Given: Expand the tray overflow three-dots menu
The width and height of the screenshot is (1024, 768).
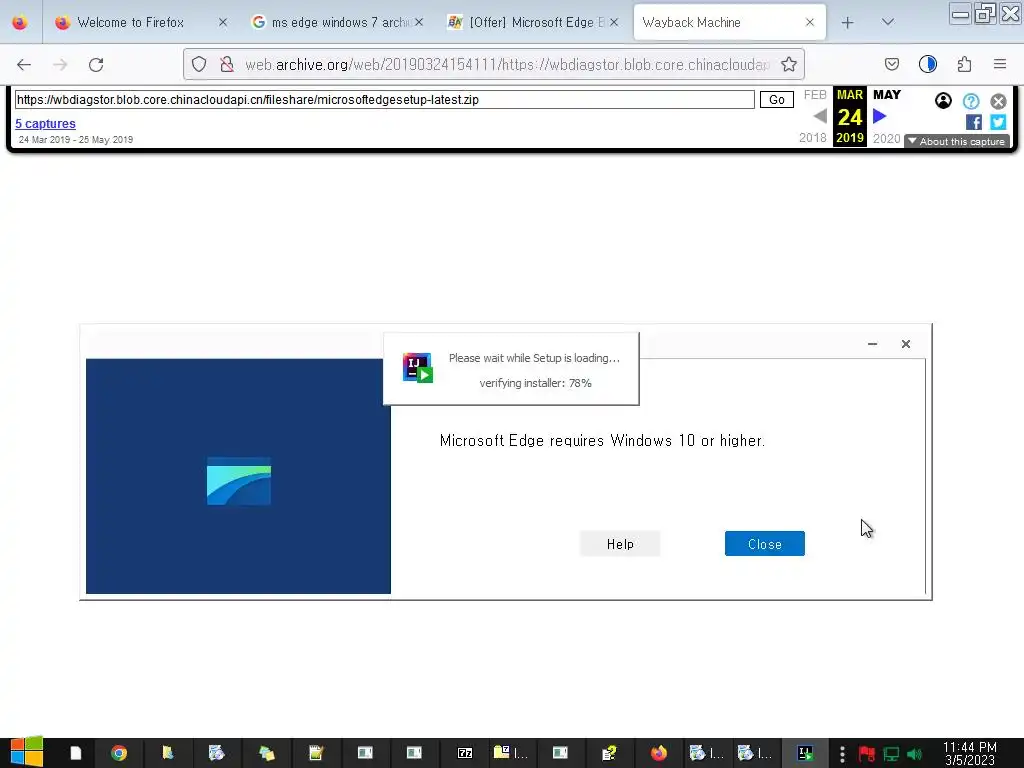Looking at the screenshot, I should (x=842, y=754).
